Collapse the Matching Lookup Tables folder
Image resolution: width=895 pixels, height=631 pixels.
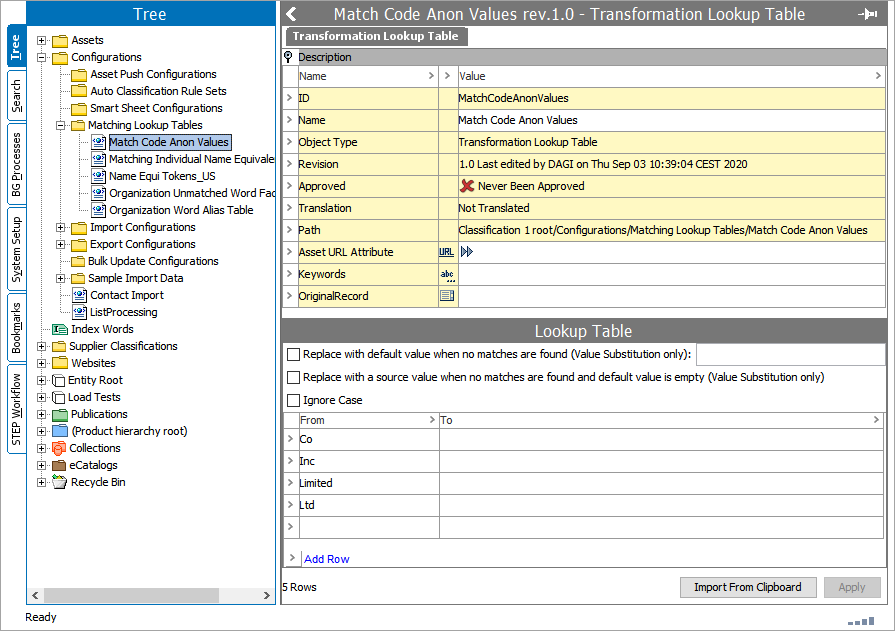tap(62, 125)
